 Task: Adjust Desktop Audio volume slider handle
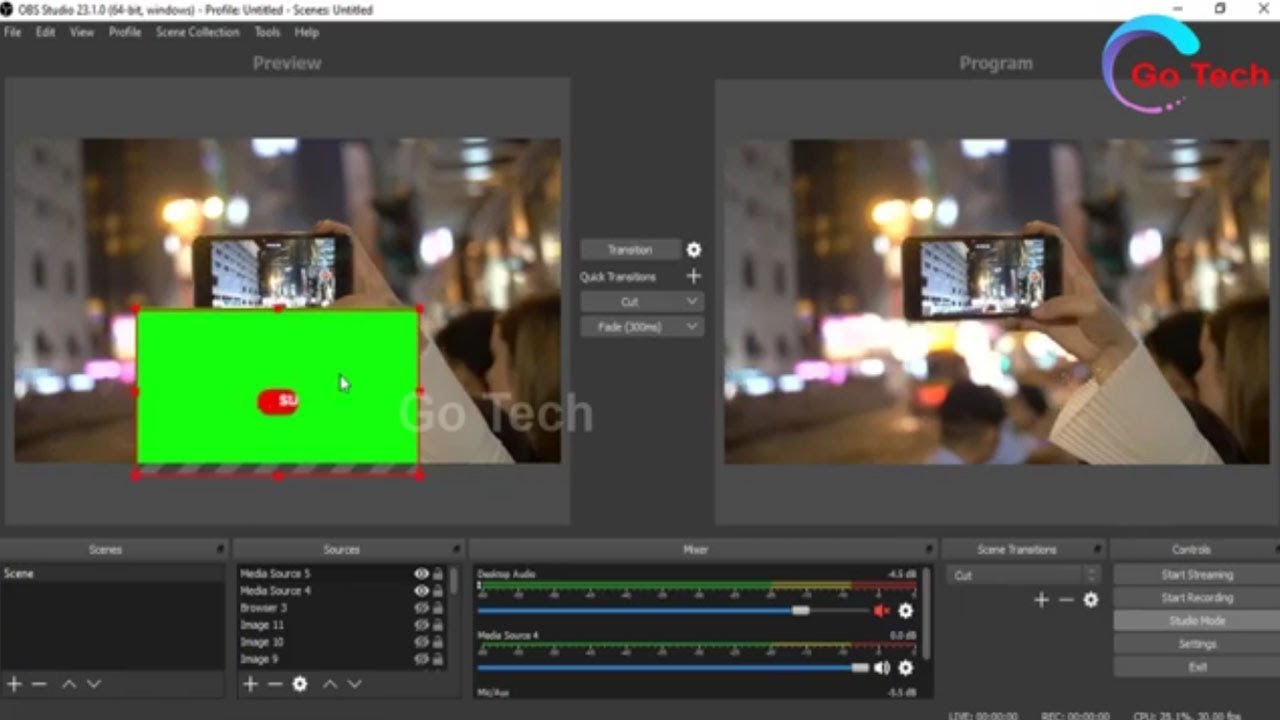click(800, 610)
